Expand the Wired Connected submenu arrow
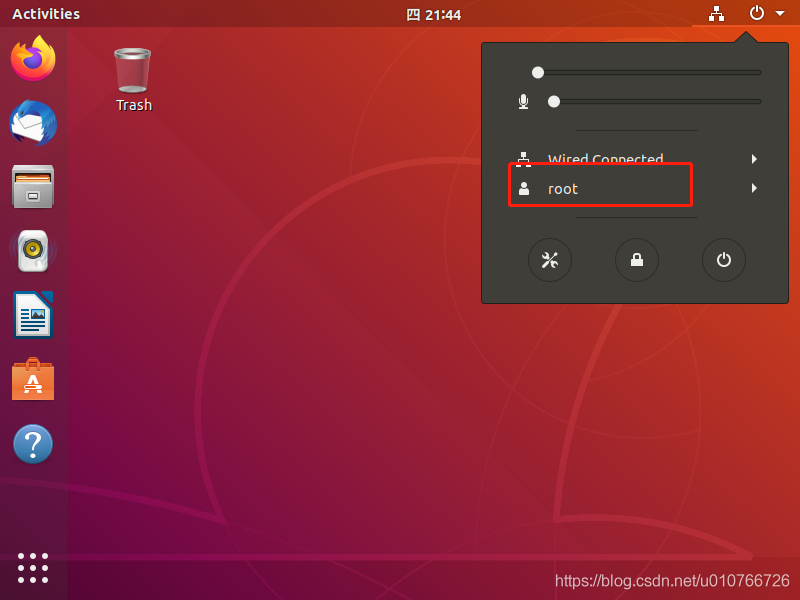800x600 pixels. [754, 159]
